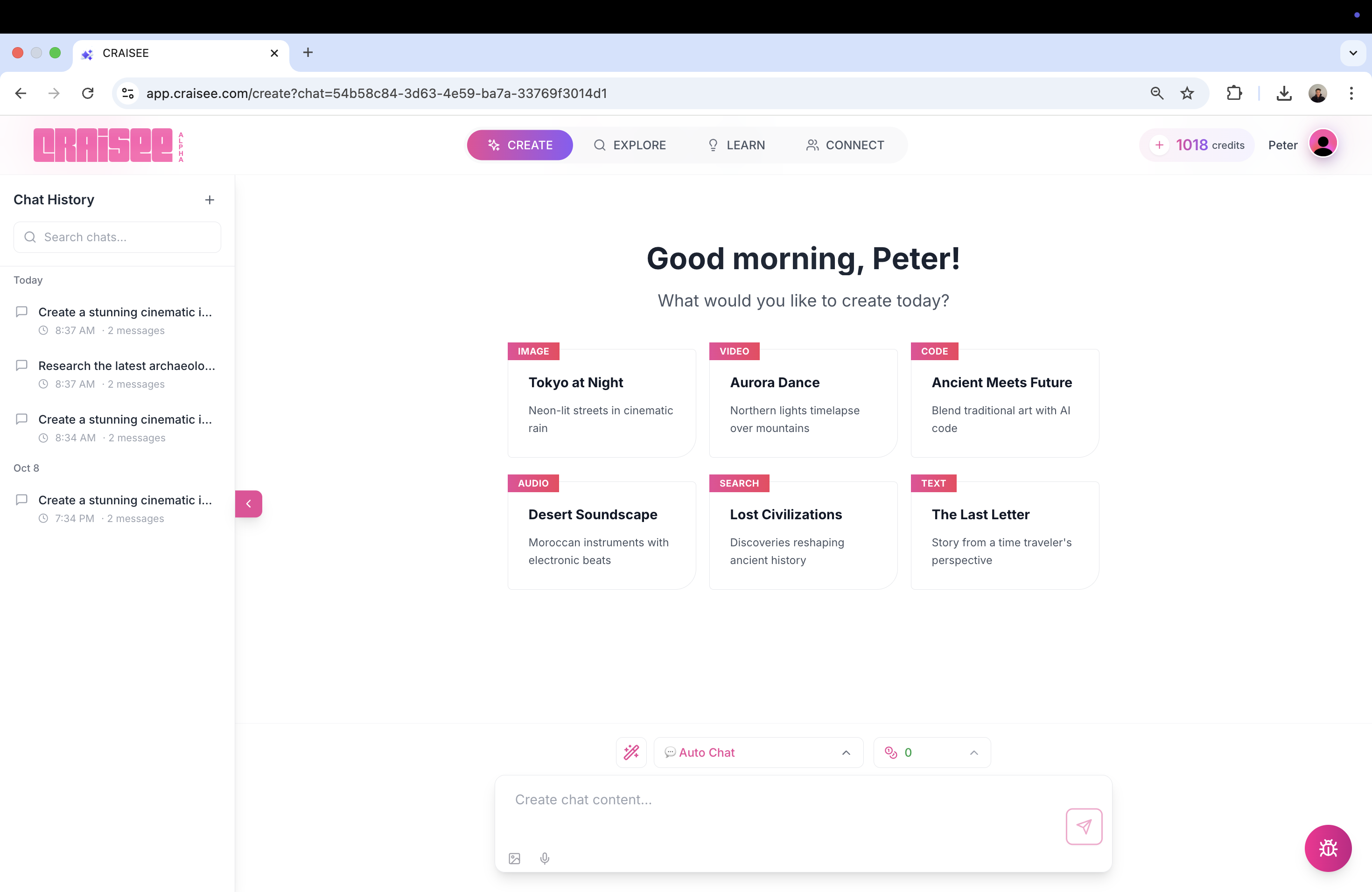Screen dimensions: 1372x892
Task: Go to the LEARN tab
Action: coord(736,145)
